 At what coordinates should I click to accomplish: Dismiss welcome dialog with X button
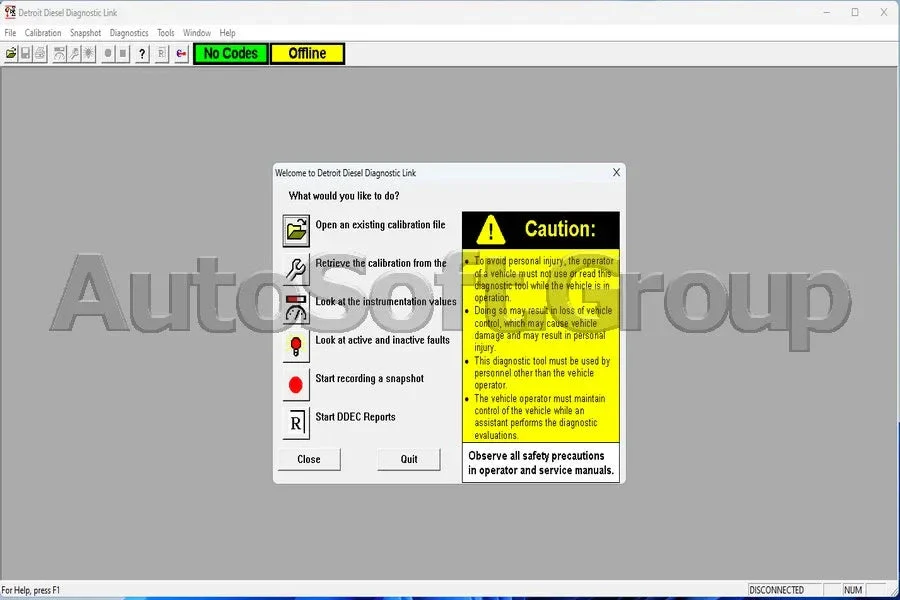[x=616, y=173]
